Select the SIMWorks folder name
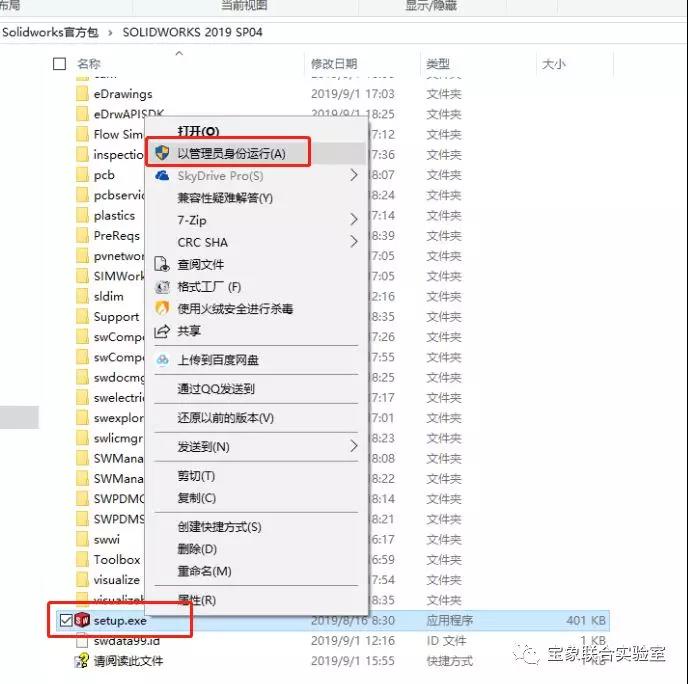Image resolution: width=688 pixels, height=684 pixels. click(118, 276)
